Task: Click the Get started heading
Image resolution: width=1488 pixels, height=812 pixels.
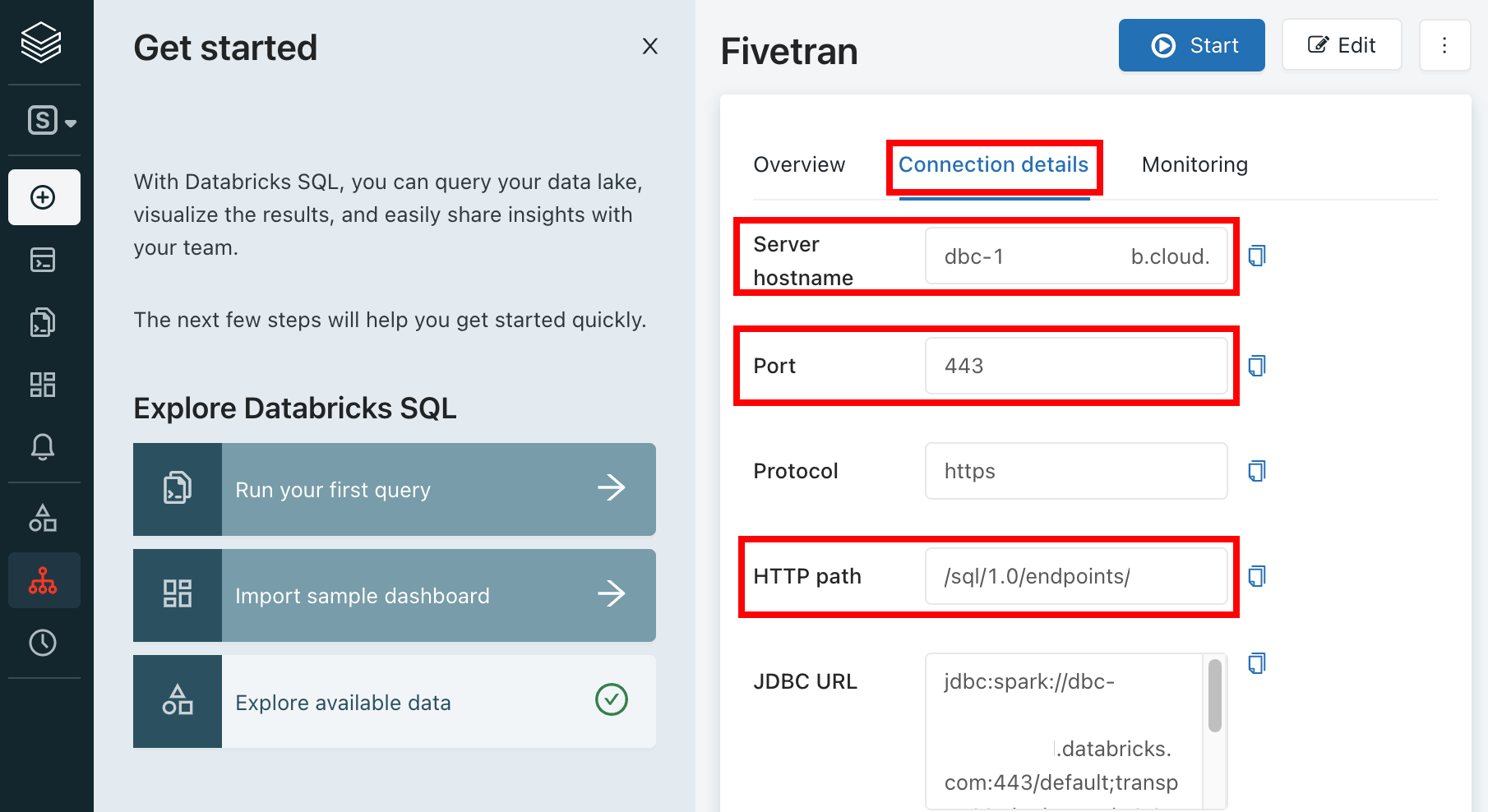Action: (x=225, y=48)
